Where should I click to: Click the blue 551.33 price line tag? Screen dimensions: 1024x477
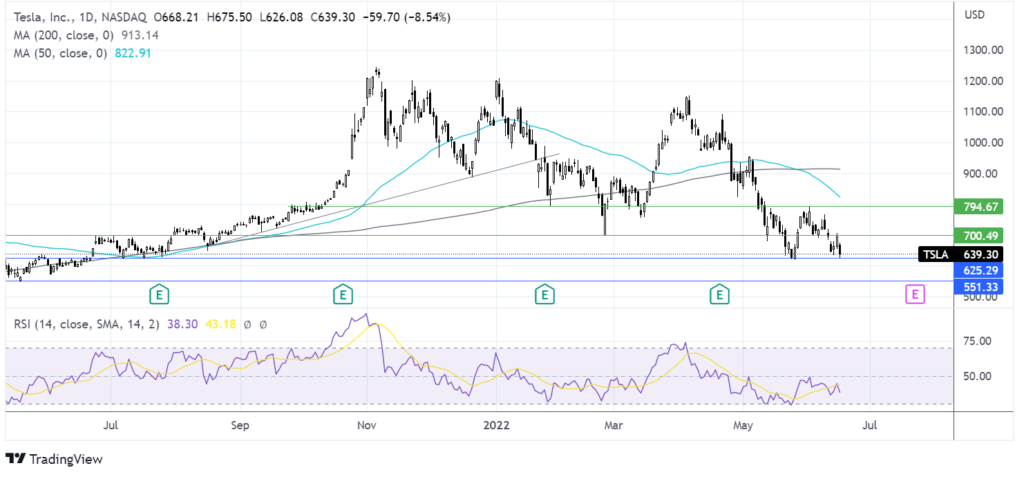pyautogui.click(x=980, y=286)
